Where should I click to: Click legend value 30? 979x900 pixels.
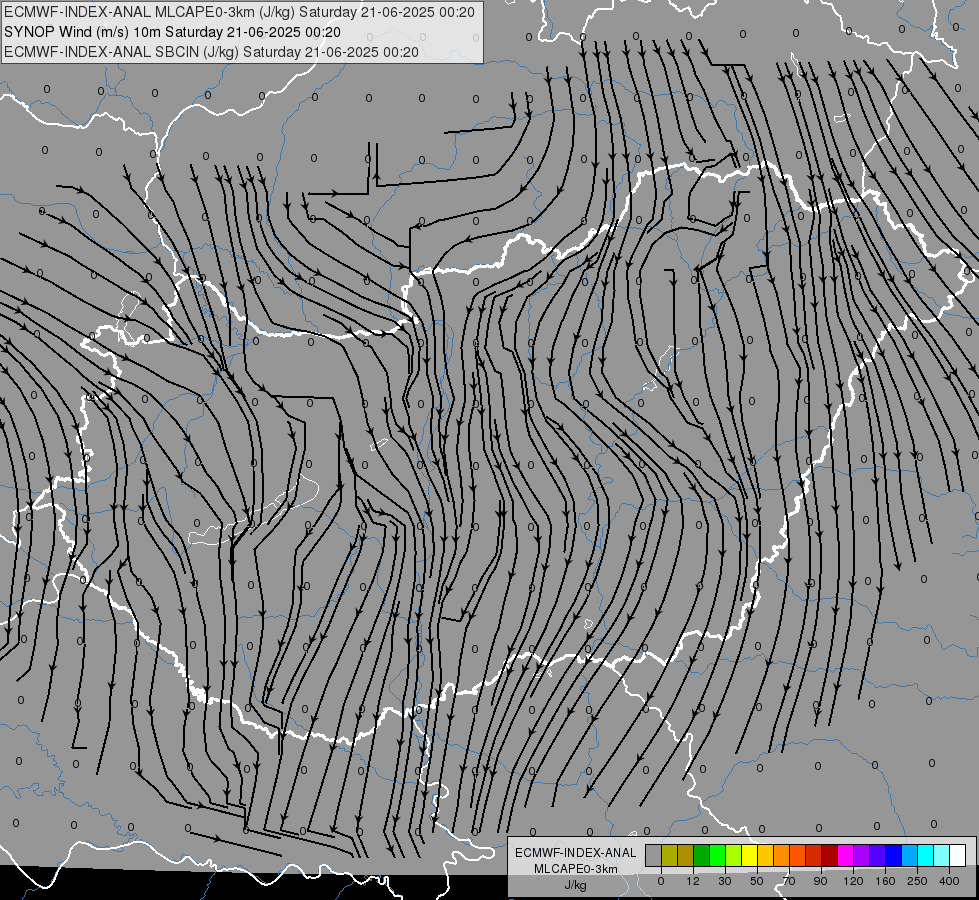(725, 881)
